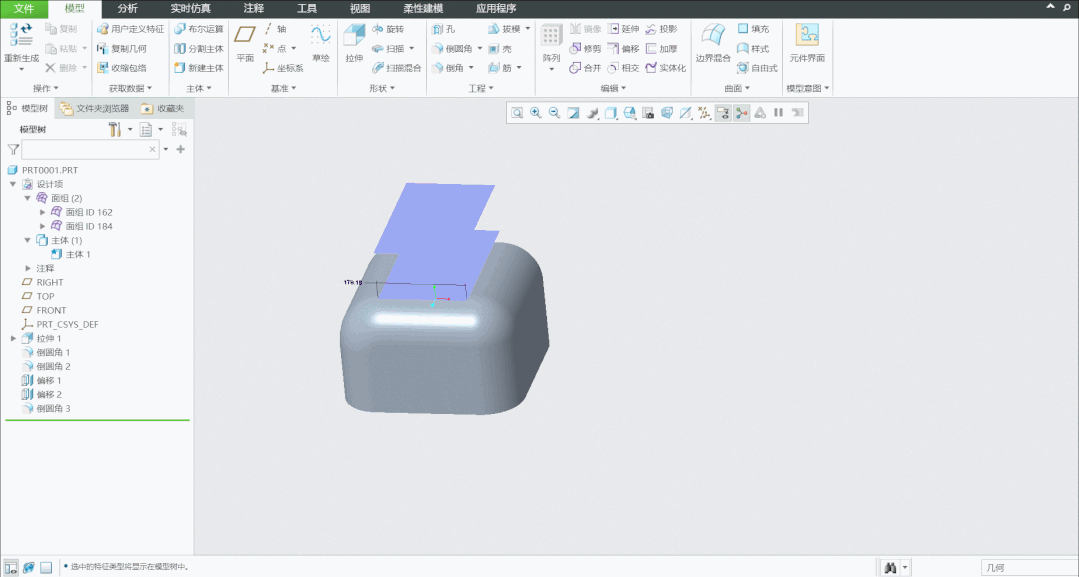
Task: Click the 实体化 solidify tool
Action: [x=665, y=67]
